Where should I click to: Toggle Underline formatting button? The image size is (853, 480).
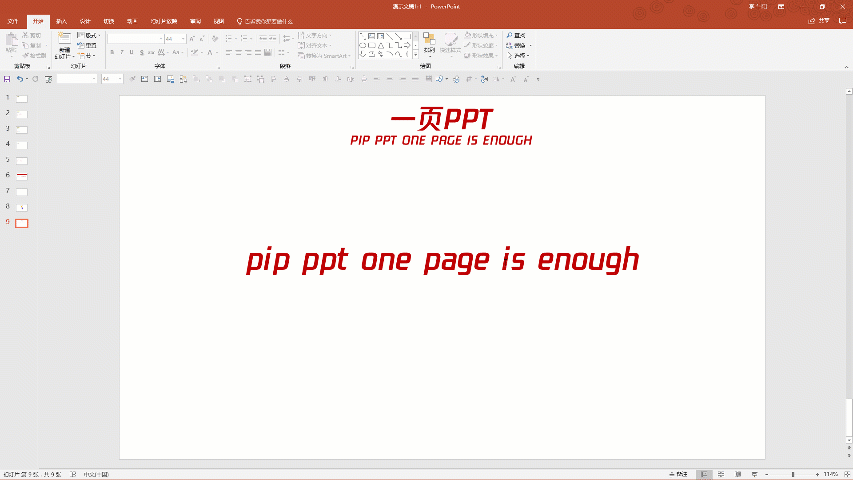(x=131, y=52)
